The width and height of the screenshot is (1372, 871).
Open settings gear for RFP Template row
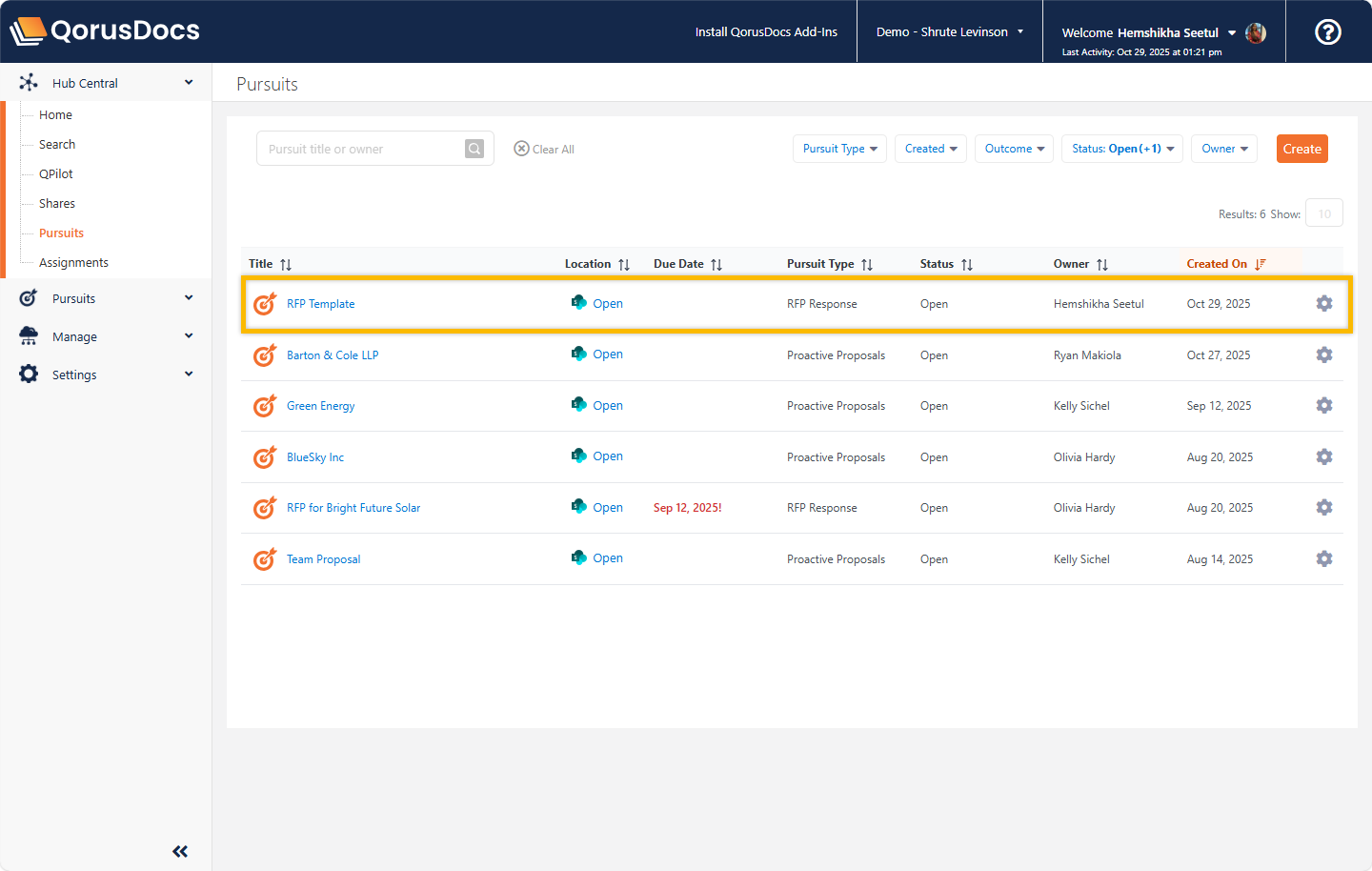coord(1323,303)
